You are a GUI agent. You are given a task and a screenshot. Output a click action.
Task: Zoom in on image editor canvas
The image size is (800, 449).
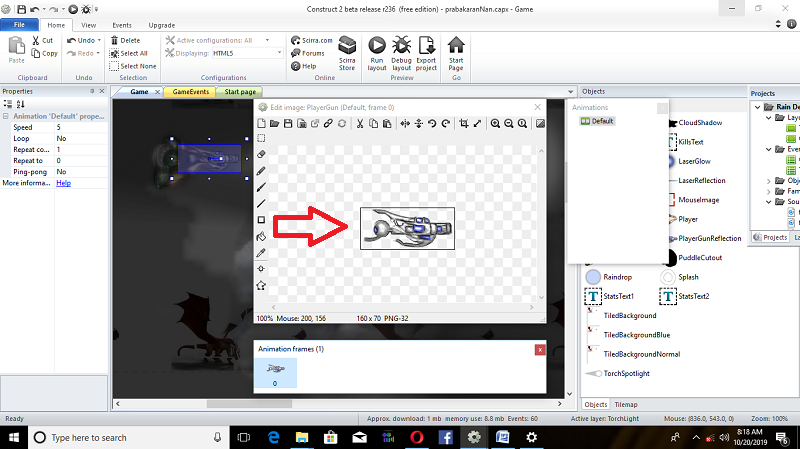pos(495,123)
